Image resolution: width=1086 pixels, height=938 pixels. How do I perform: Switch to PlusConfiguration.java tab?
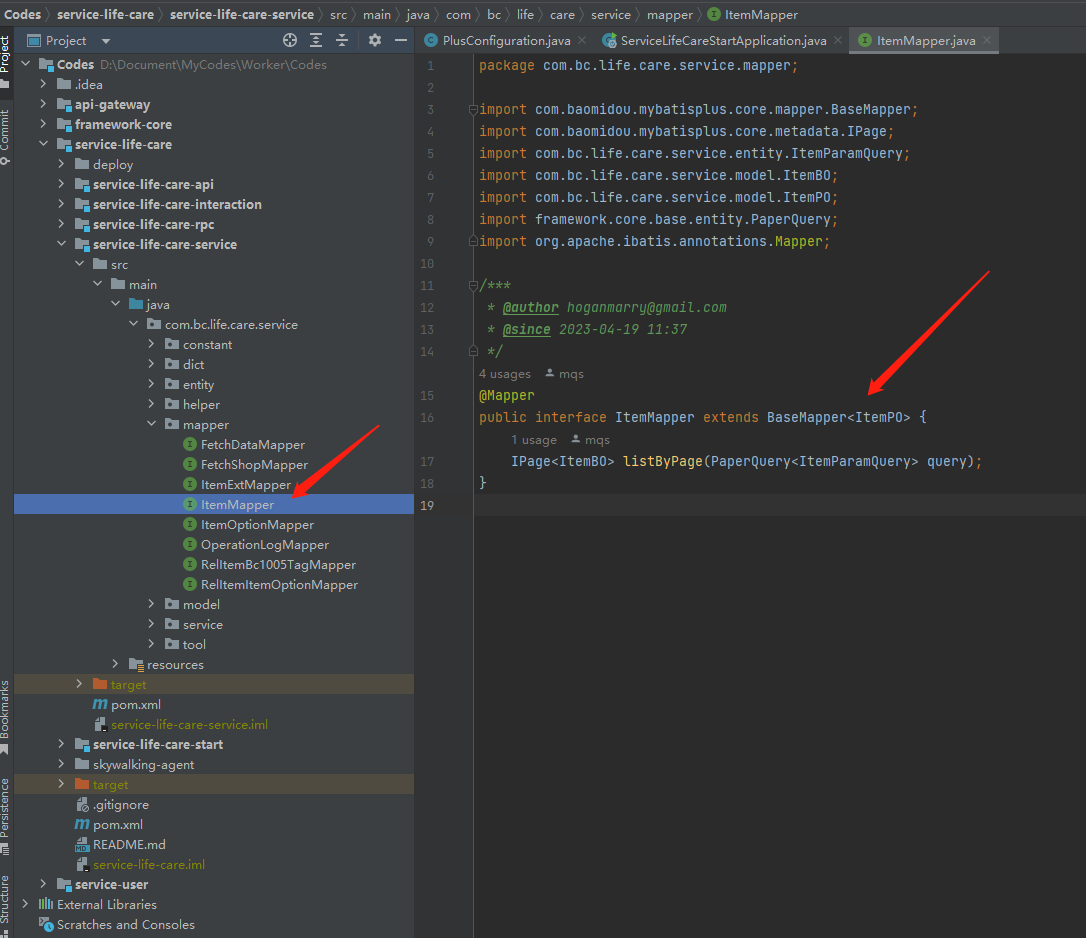pyautogui.click(x=506, y=41)
